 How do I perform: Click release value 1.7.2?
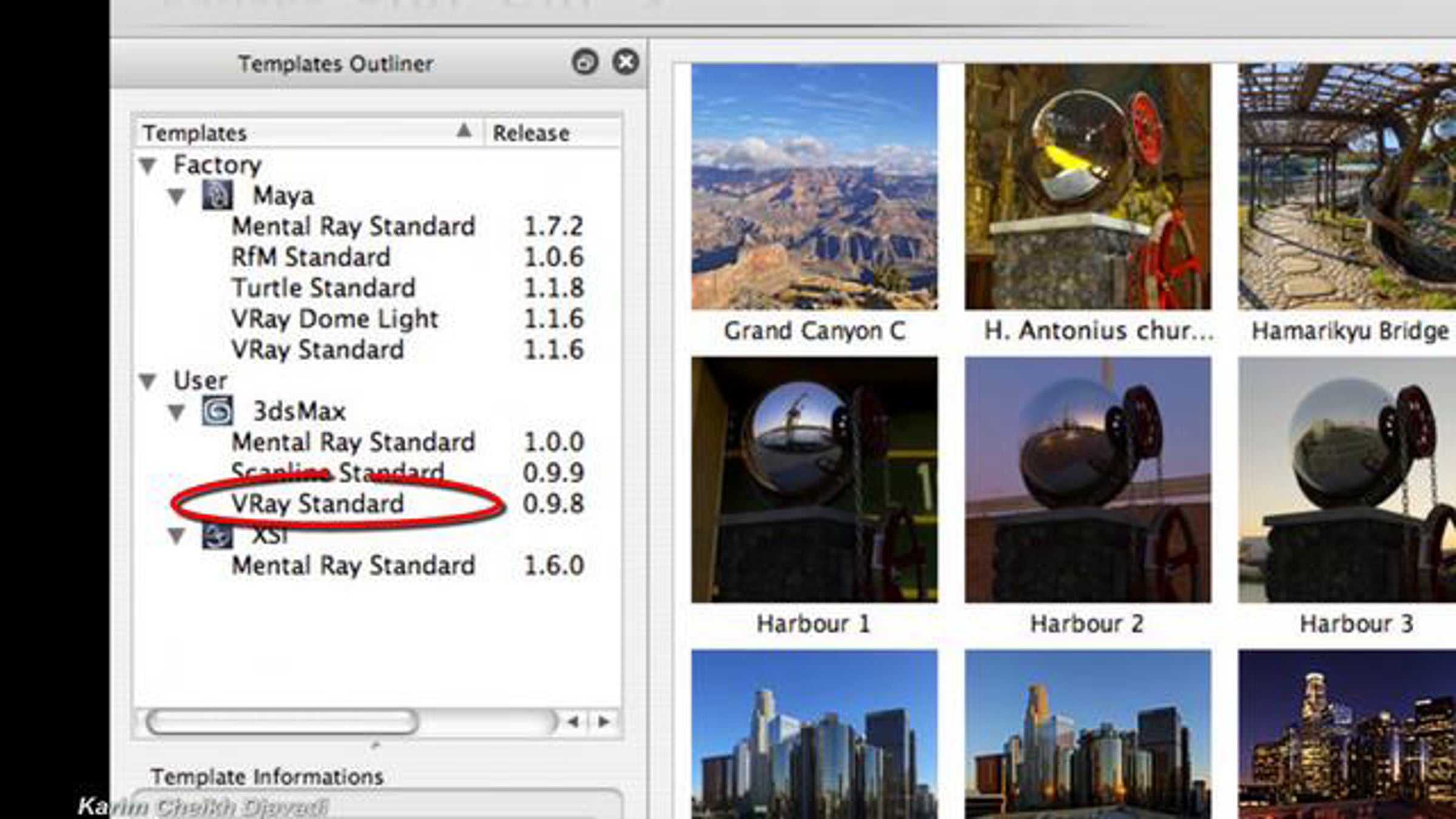click(x=553, y=226)
